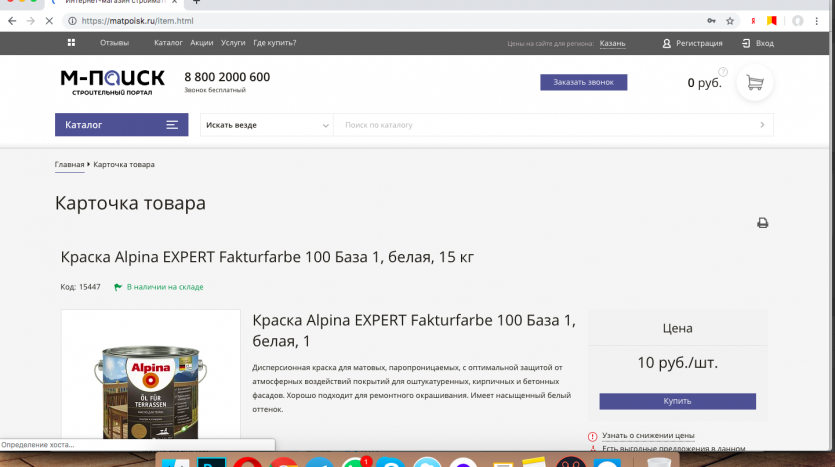The image size is (835, 467).
Task: Stop page loading with the X button
Action: (49, 20)
